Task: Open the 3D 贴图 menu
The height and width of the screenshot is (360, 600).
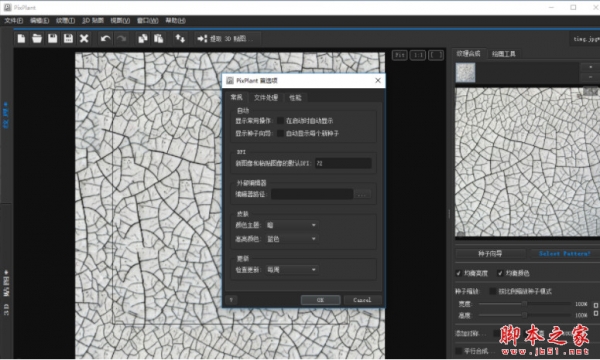Action: tap(93, 21)
